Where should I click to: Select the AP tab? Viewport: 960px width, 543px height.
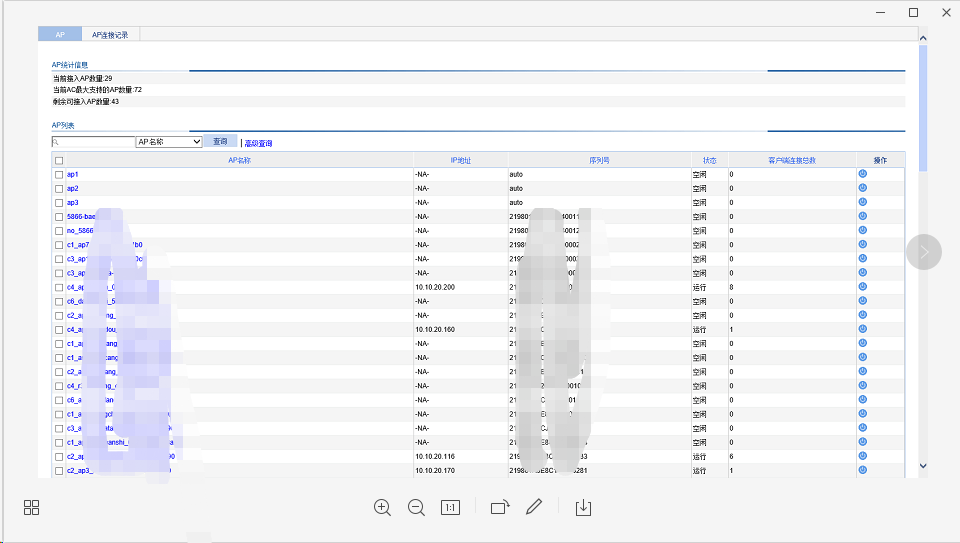pos(60,34)
